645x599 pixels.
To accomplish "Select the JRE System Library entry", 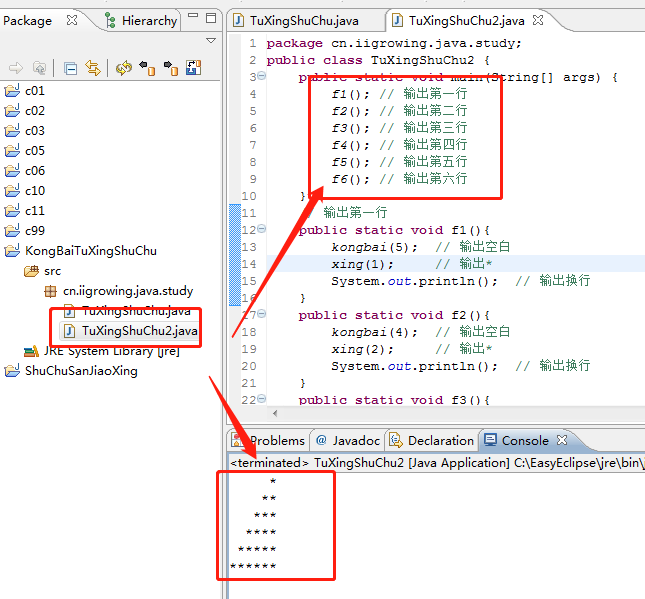I will click(x=102, y=351).
